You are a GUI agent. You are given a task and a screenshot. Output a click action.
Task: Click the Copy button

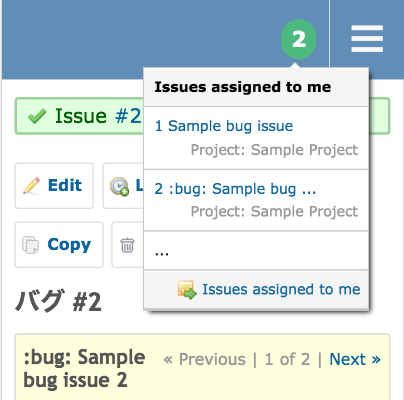[x=59, y=245]
